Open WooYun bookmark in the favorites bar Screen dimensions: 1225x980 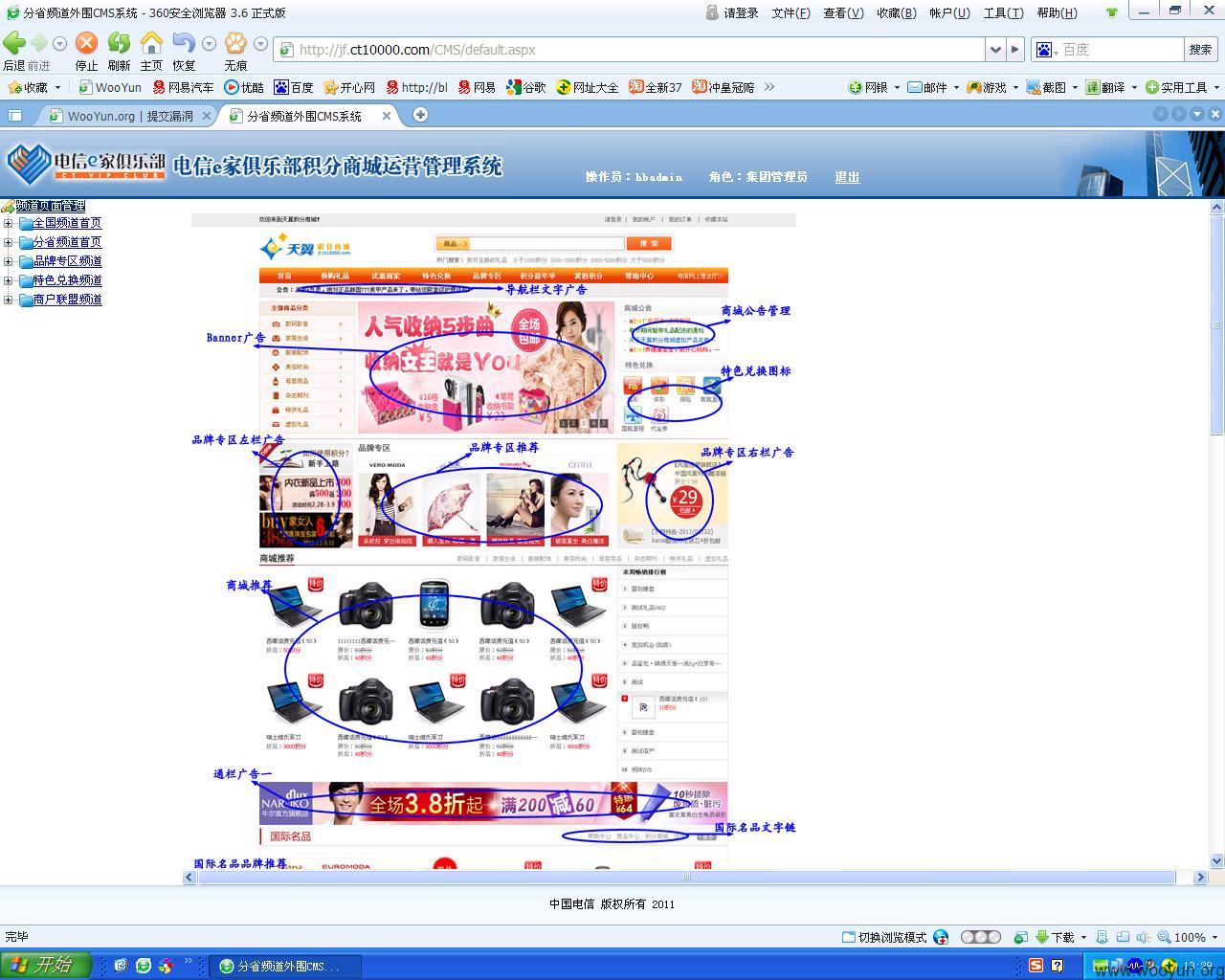pyautogui.click(x=110, y=87)
